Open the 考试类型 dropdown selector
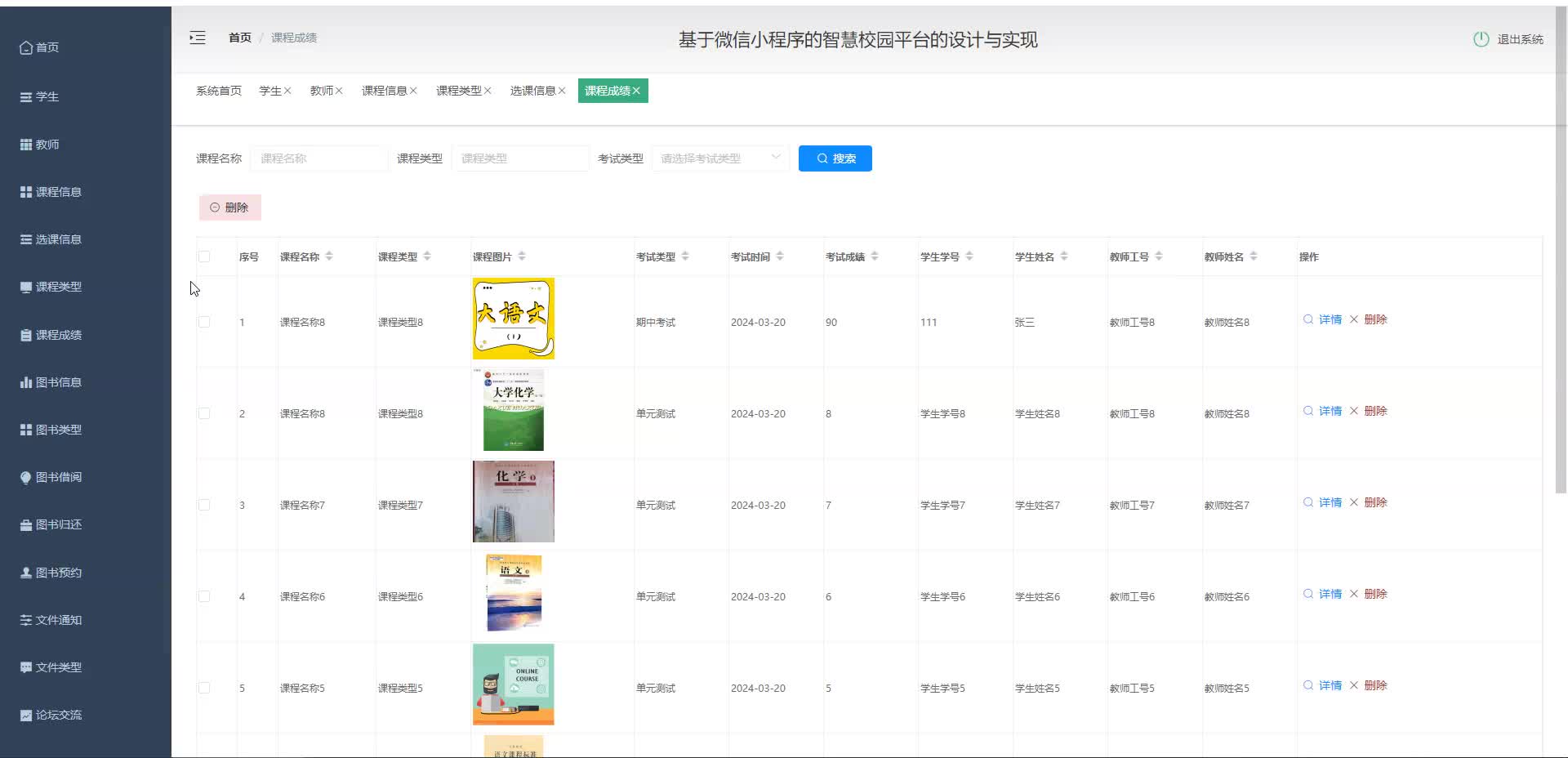Image resolution: width=1568 pixels, height=758 pixels. coord(720,158)
